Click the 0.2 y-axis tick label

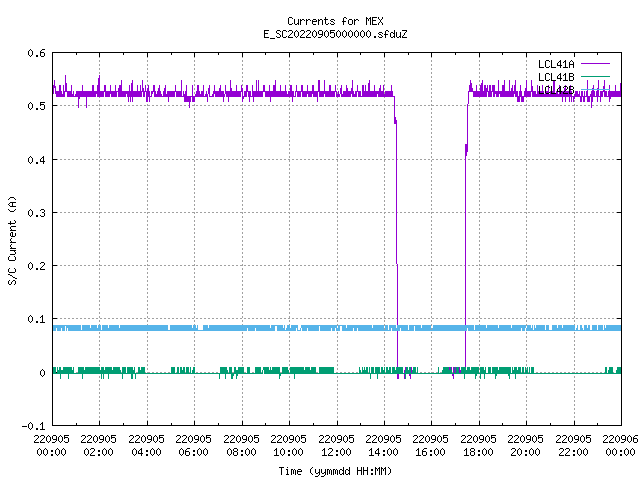click(x=36, y=266)
